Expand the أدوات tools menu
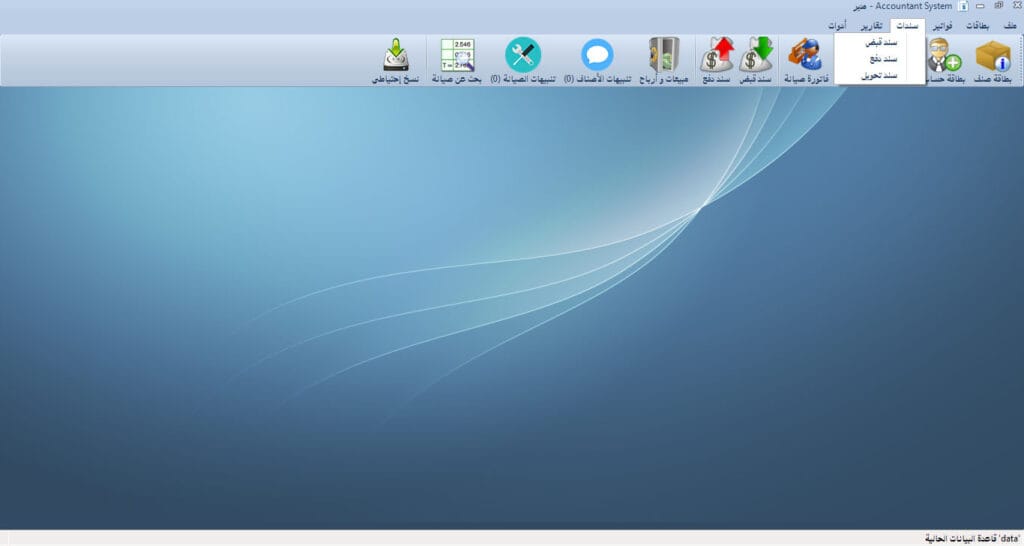 point(838,25)
